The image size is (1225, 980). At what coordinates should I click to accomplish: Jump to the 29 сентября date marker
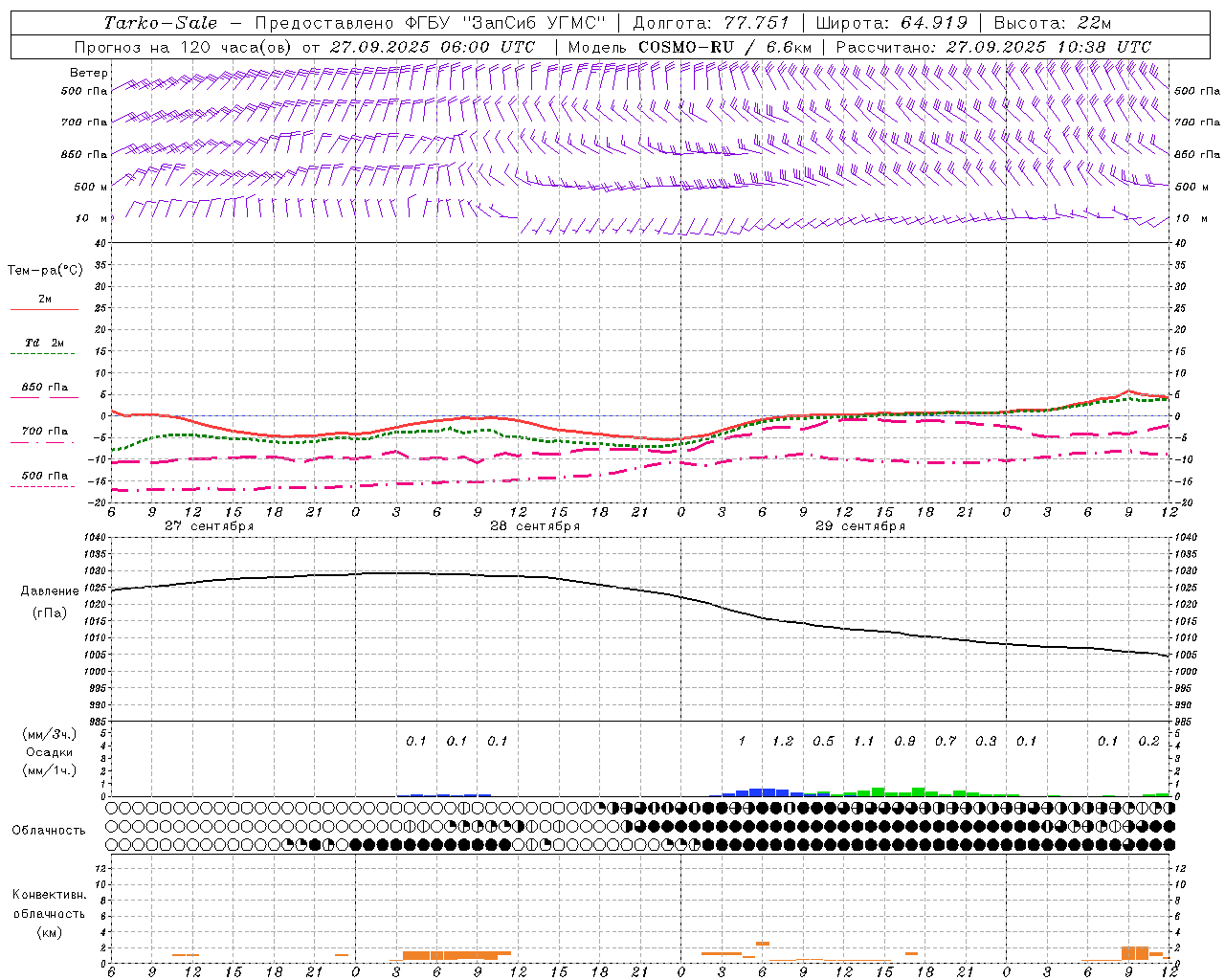click(859, 526)
